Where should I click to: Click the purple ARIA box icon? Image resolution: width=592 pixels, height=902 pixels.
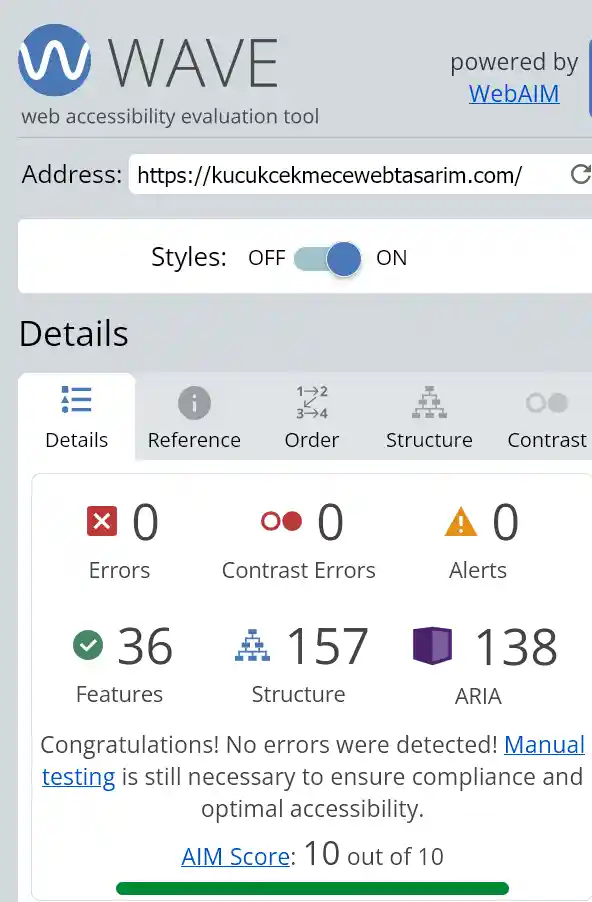(x=433, y=645)
